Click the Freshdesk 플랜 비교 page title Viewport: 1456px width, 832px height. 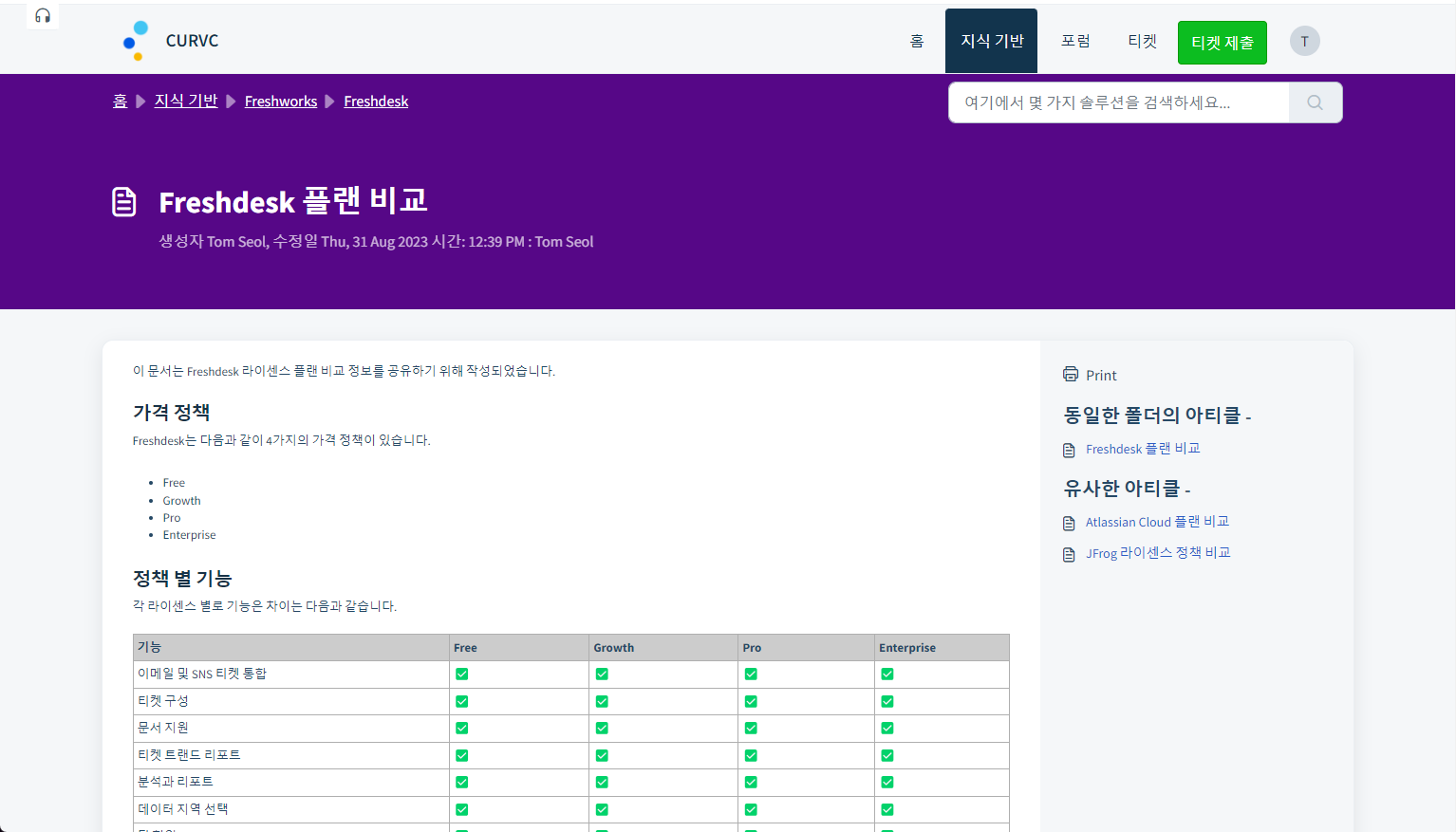coord(293,202)
